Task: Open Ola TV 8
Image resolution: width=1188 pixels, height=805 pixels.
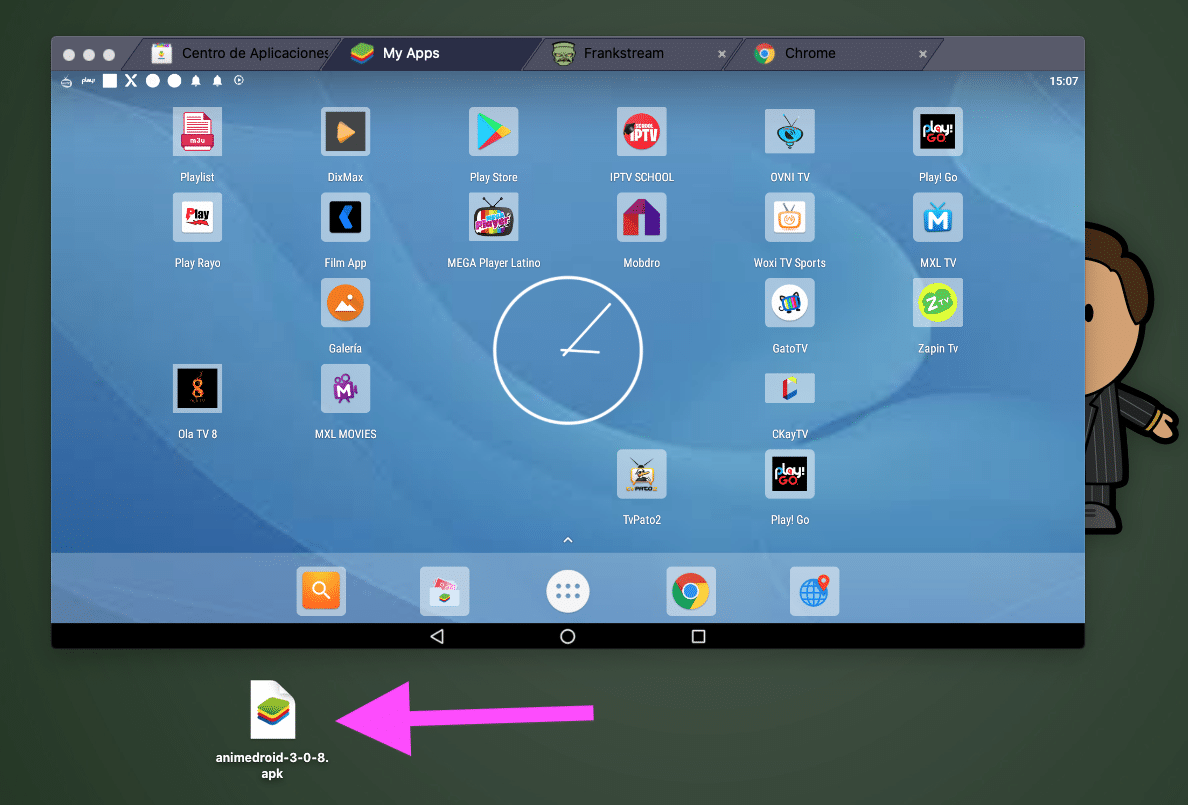Action: [x=197, y=388]
